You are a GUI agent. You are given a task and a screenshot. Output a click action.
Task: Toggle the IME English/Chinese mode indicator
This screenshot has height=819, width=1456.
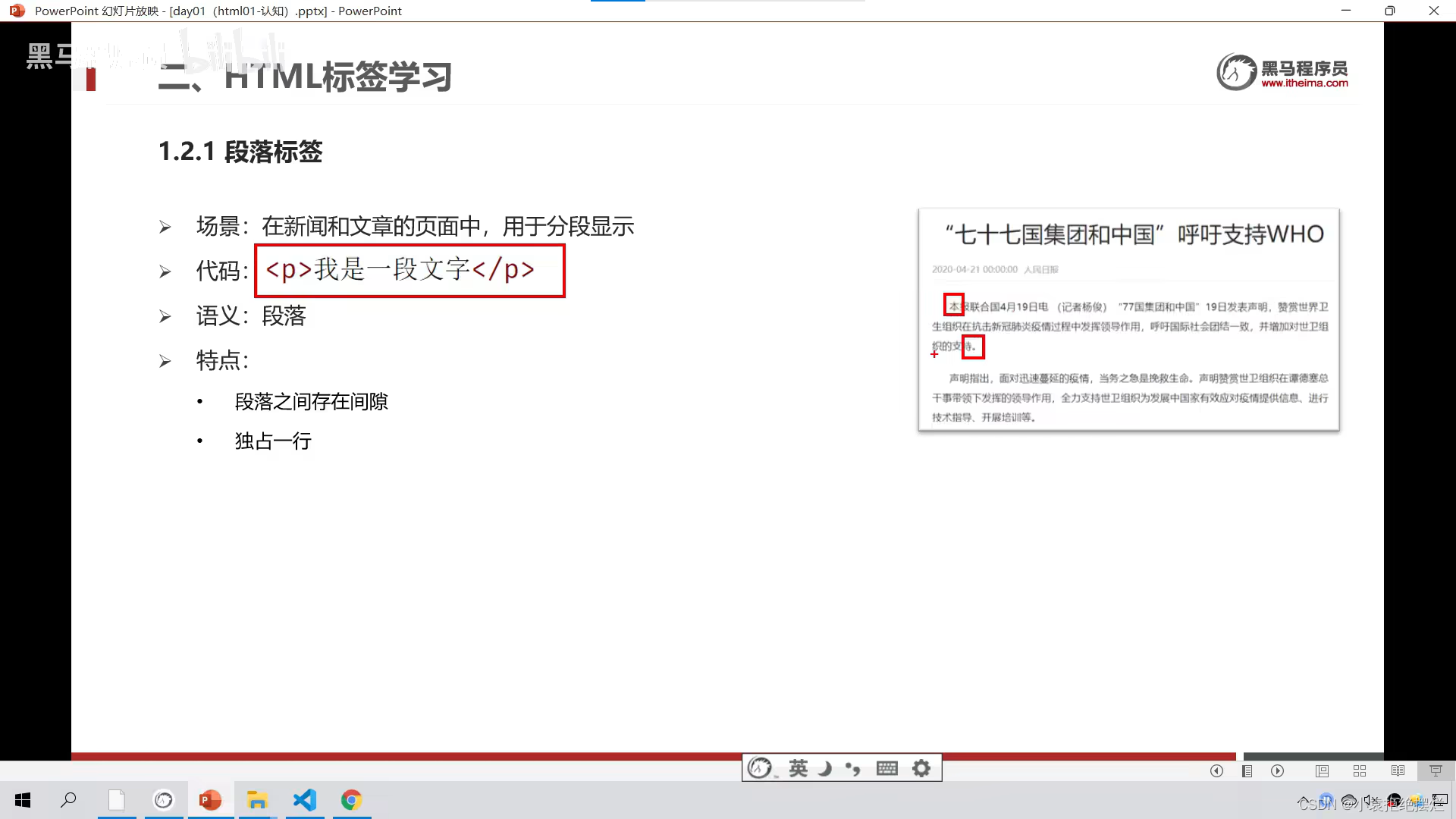pyautogui.click(x=799, y=768)
